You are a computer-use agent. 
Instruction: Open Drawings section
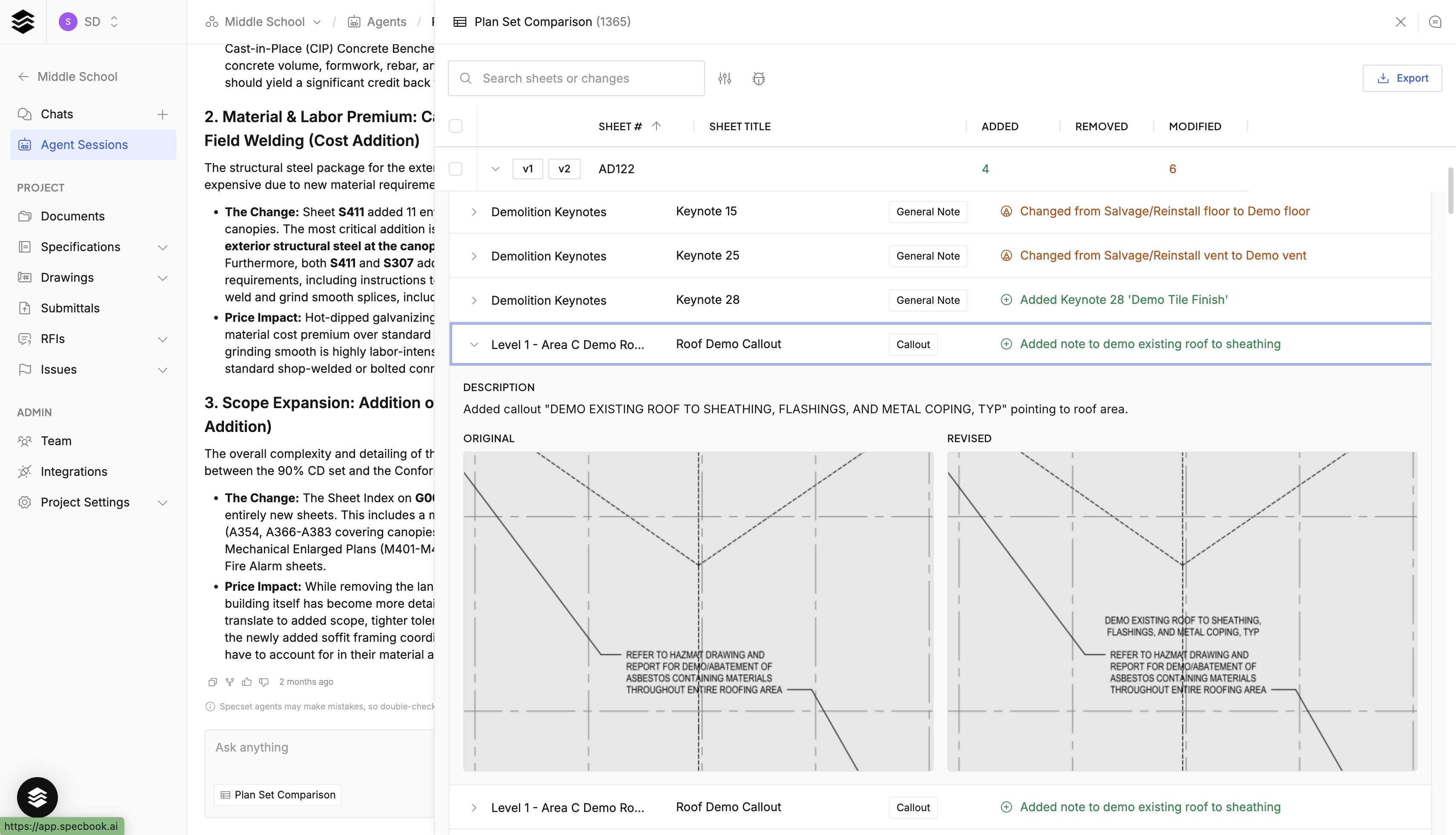(66, 277)
